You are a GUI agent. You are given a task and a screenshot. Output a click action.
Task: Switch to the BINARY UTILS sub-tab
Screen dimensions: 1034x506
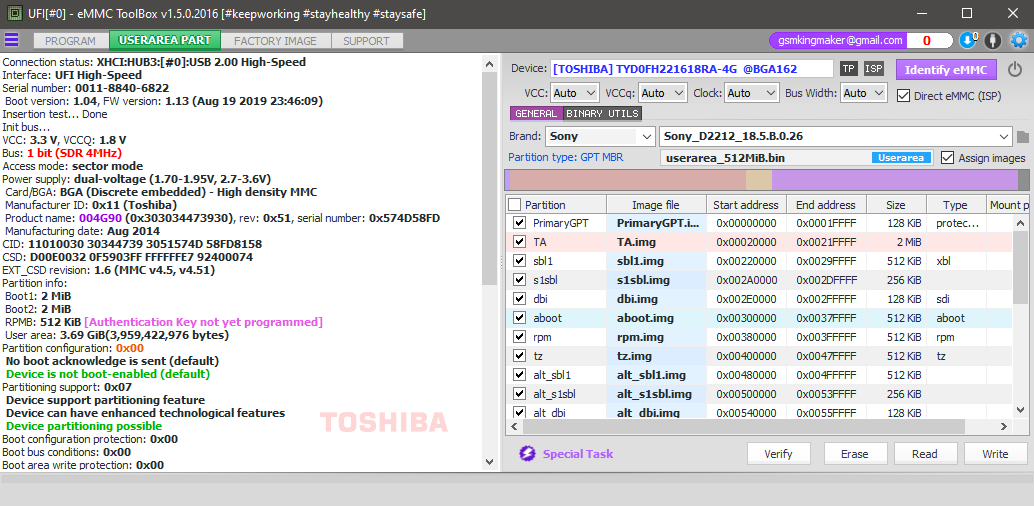click(x=602, y=113)
